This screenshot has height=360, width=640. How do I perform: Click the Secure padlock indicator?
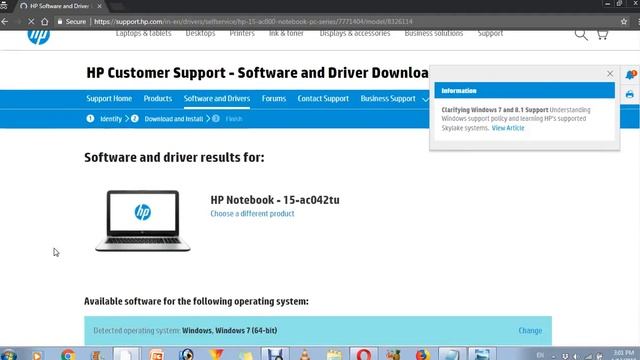tap(71, 21)
